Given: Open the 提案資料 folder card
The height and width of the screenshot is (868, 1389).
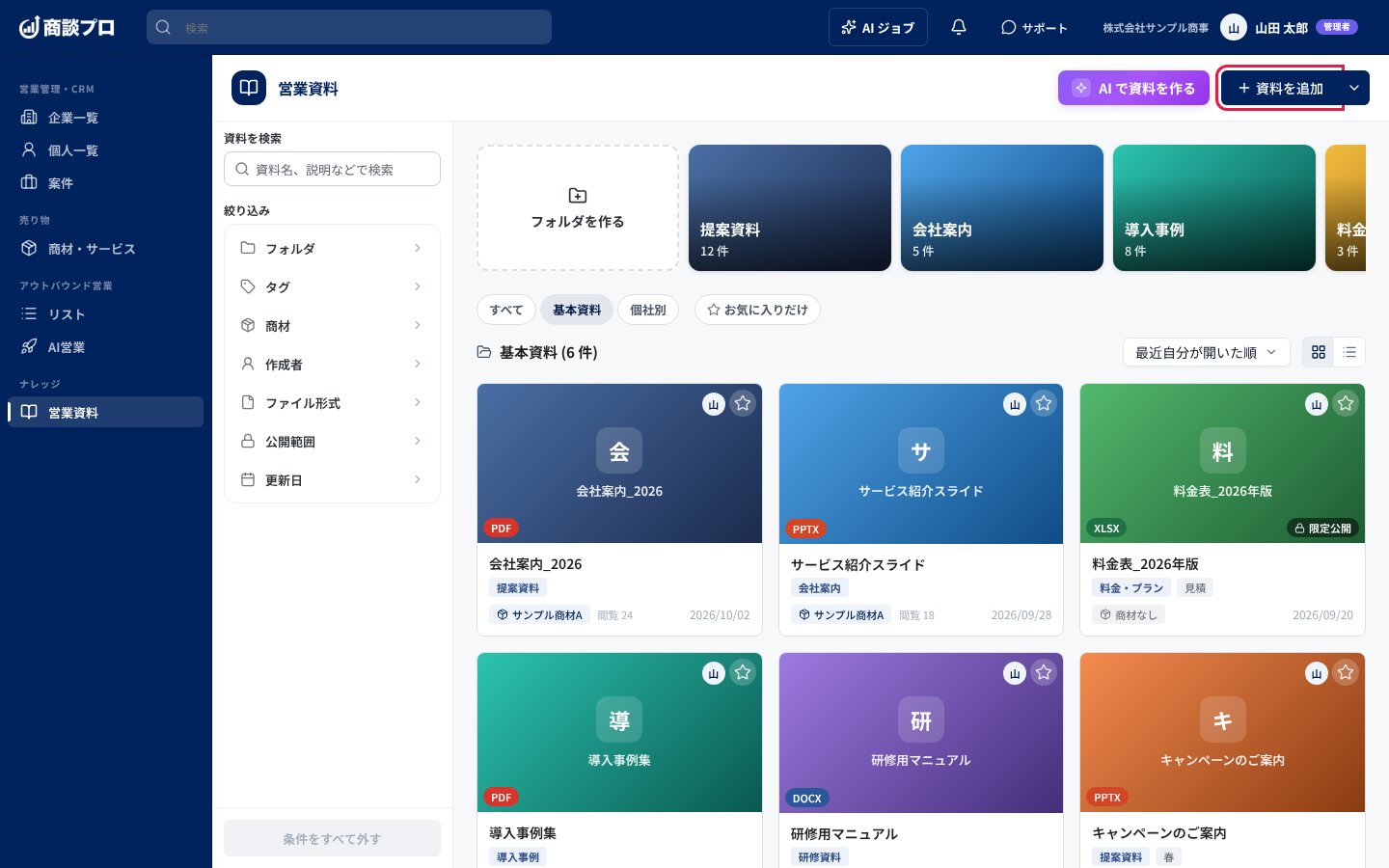Looking at the screenshot, I should click(790, 207).
